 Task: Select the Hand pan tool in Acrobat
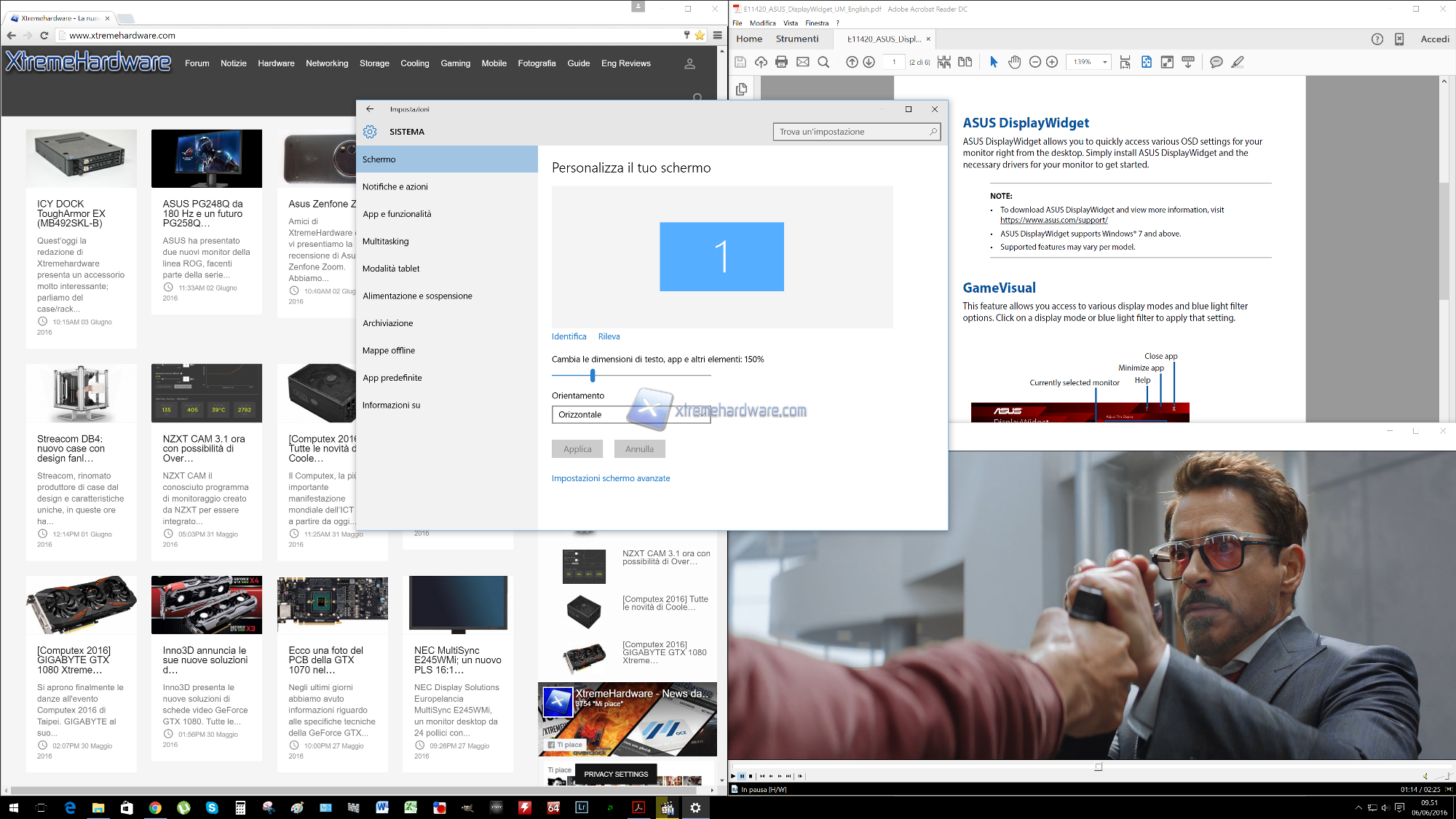point(1014,62)
